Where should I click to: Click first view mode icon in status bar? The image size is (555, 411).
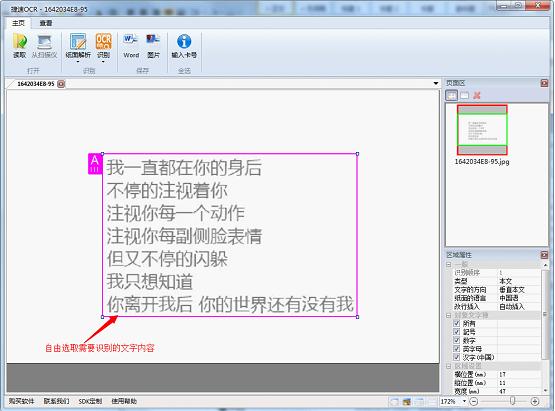pyautogui.click(x=394, y=401)
